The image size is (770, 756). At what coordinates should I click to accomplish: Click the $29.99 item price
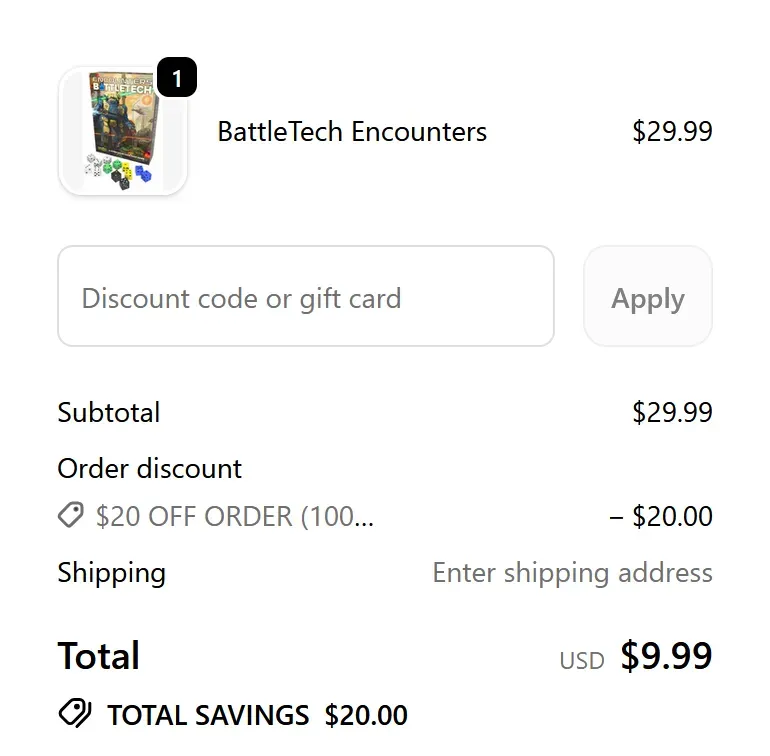coord(672,132)
